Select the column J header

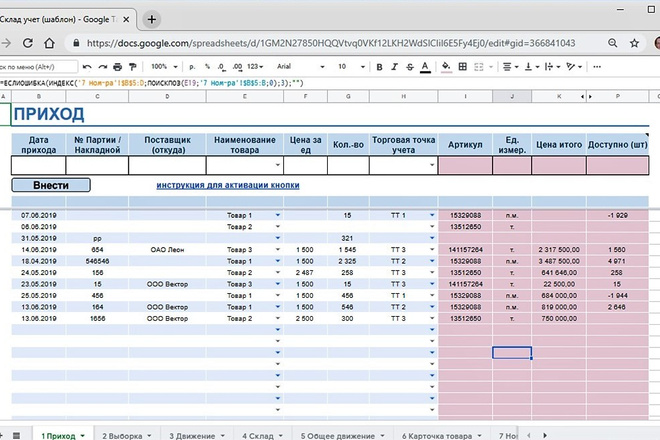pos(512,96)
